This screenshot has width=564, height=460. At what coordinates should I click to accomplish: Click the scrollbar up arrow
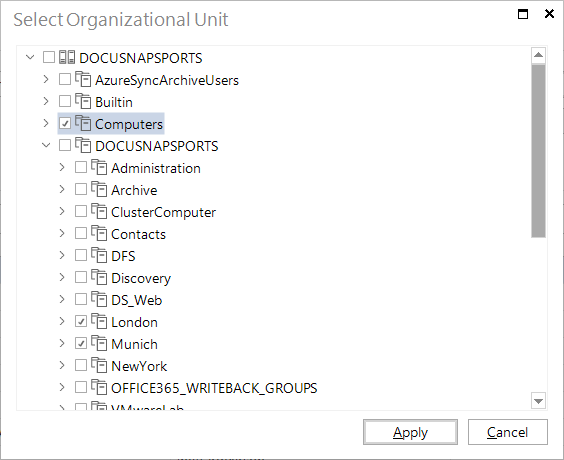tap(538, 55)
